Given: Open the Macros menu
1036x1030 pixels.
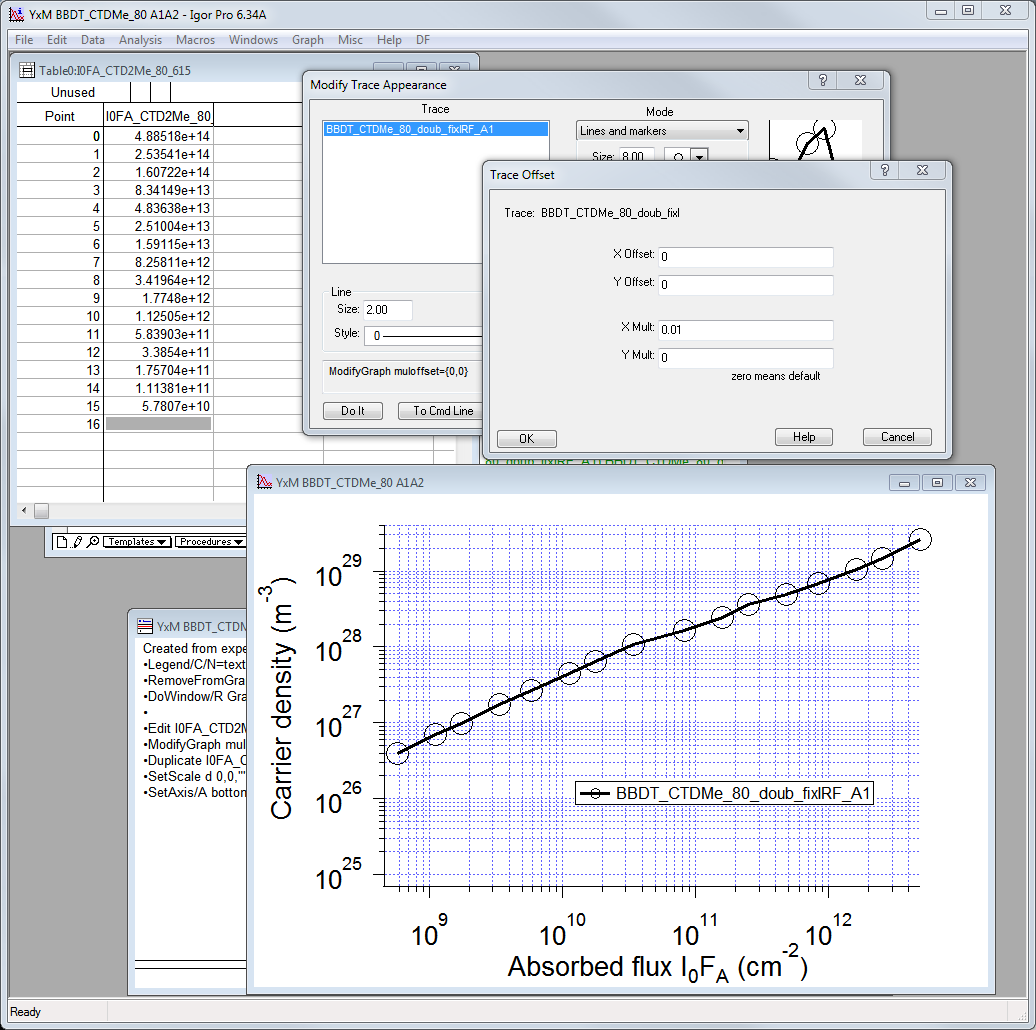Looking at the screenshot, I should pyautogui.click(x=195, y=40).
